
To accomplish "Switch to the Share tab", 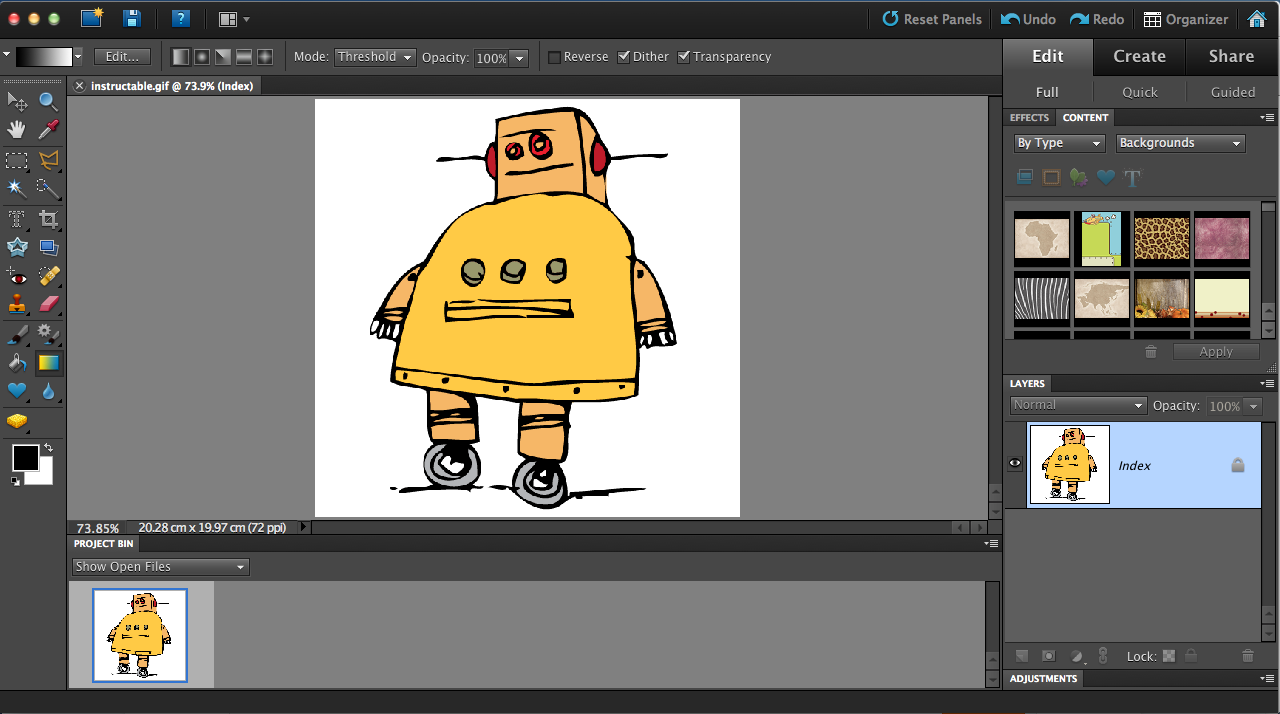I will point(1231,57).
